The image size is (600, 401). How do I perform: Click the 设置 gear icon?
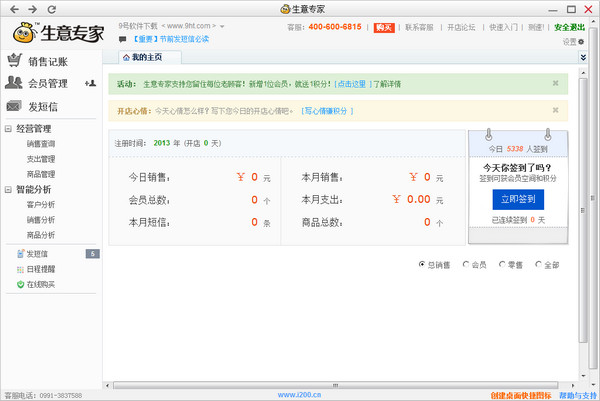click(x=579, y=42)
